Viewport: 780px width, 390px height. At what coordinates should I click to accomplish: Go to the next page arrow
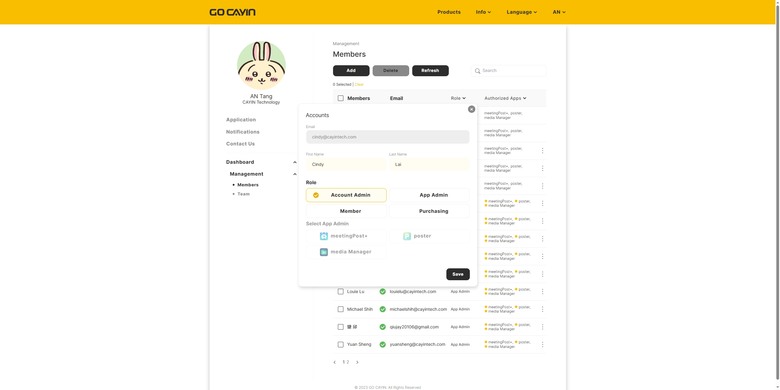pos(357,362)
